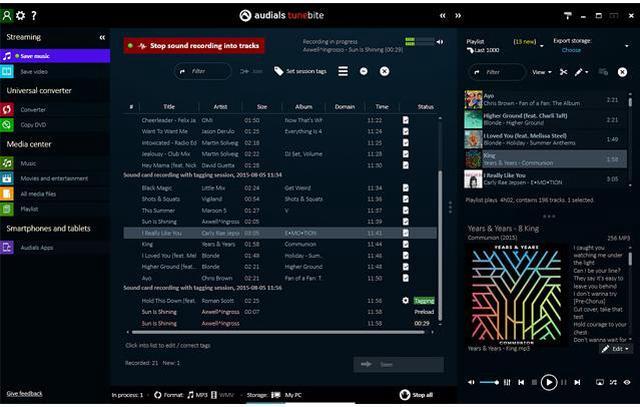Adjust the player volume slider
640x407 pixels.
(489, 383)
